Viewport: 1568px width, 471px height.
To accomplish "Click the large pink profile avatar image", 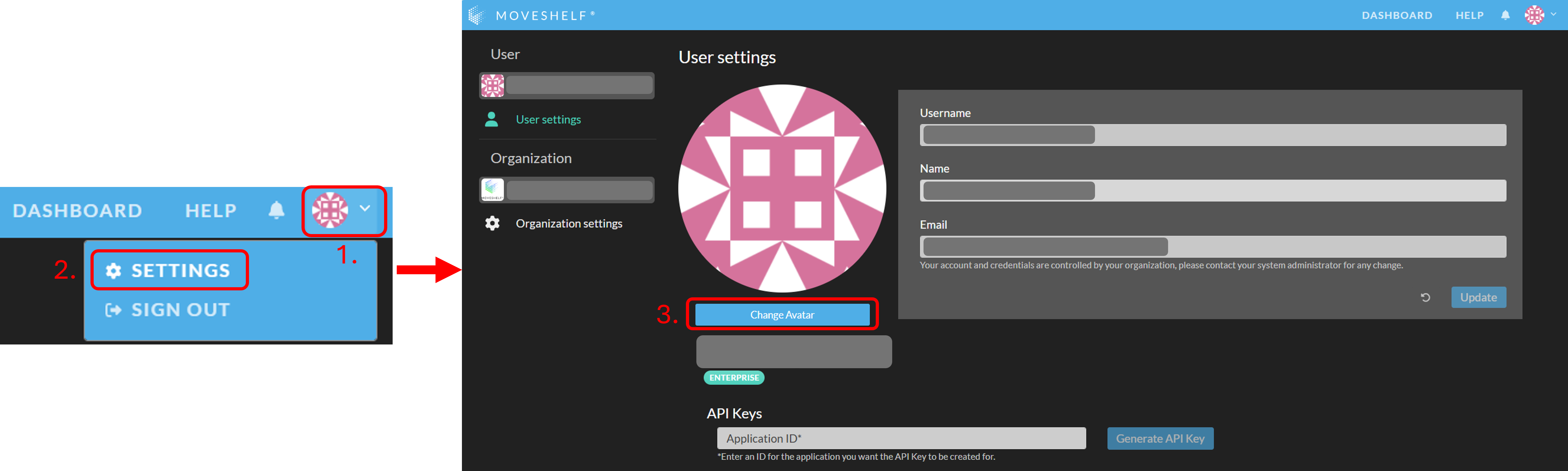I will click(x=781, y=189).
